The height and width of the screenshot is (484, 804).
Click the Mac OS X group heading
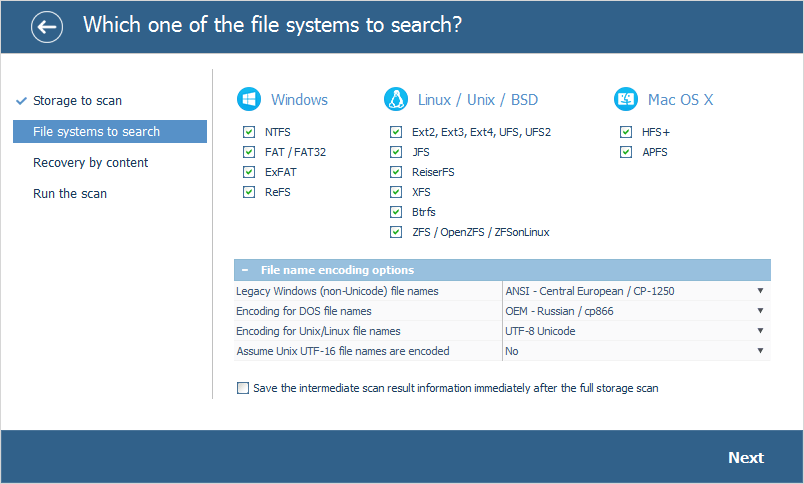click(x=680, y=99)
